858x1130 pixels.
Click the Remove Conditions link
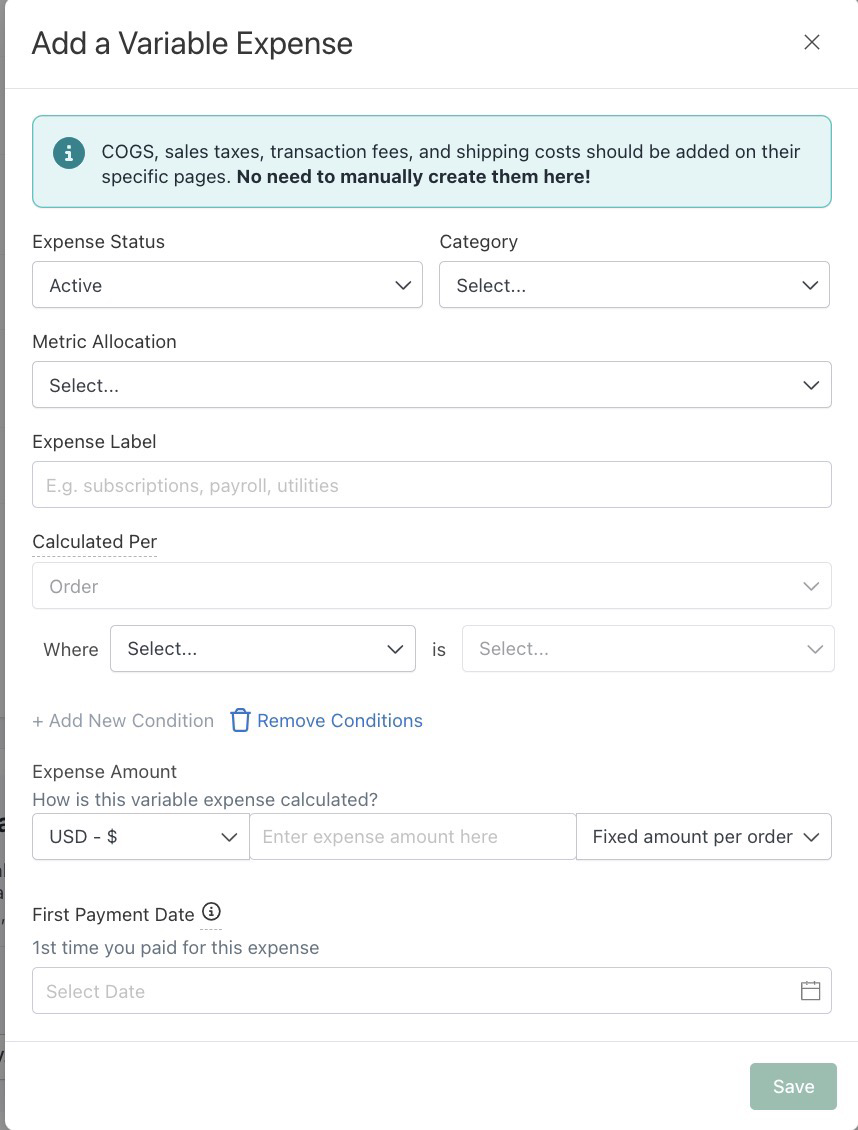(340, 721)
